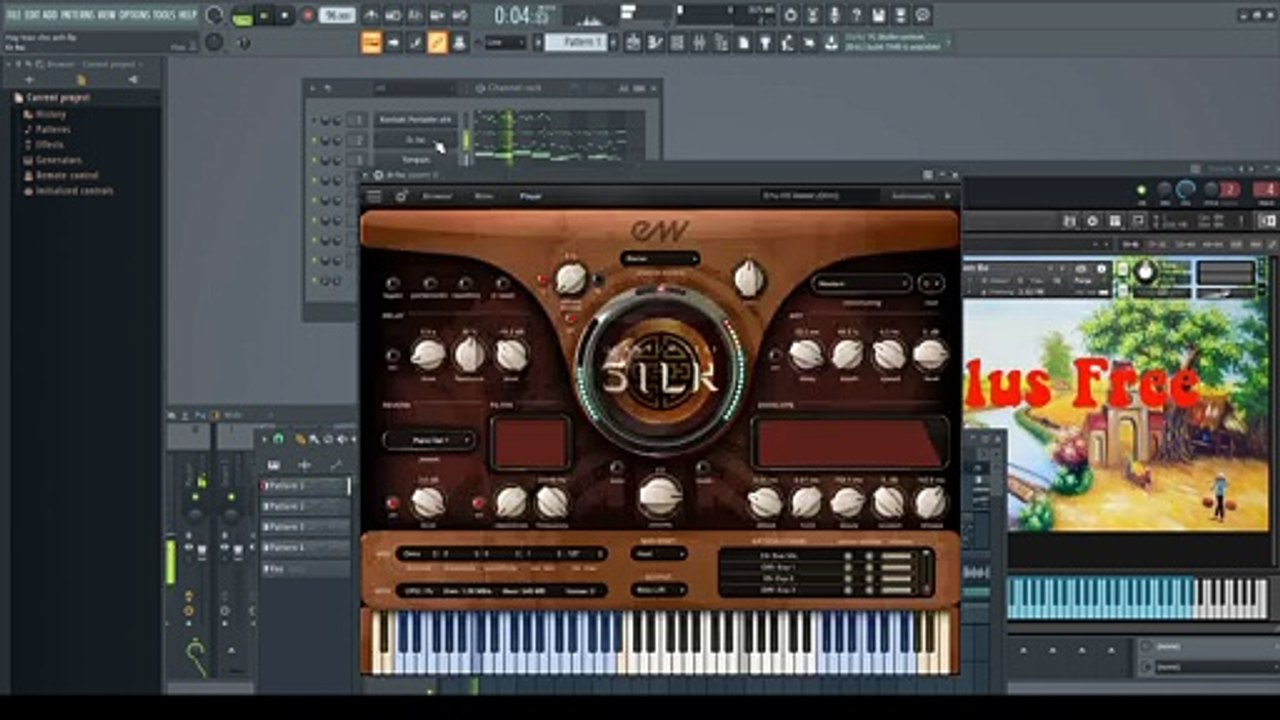Select History in the project browser
This screenshot has width=1280, height=720.
pyautogui.click(x=50, y=115)
